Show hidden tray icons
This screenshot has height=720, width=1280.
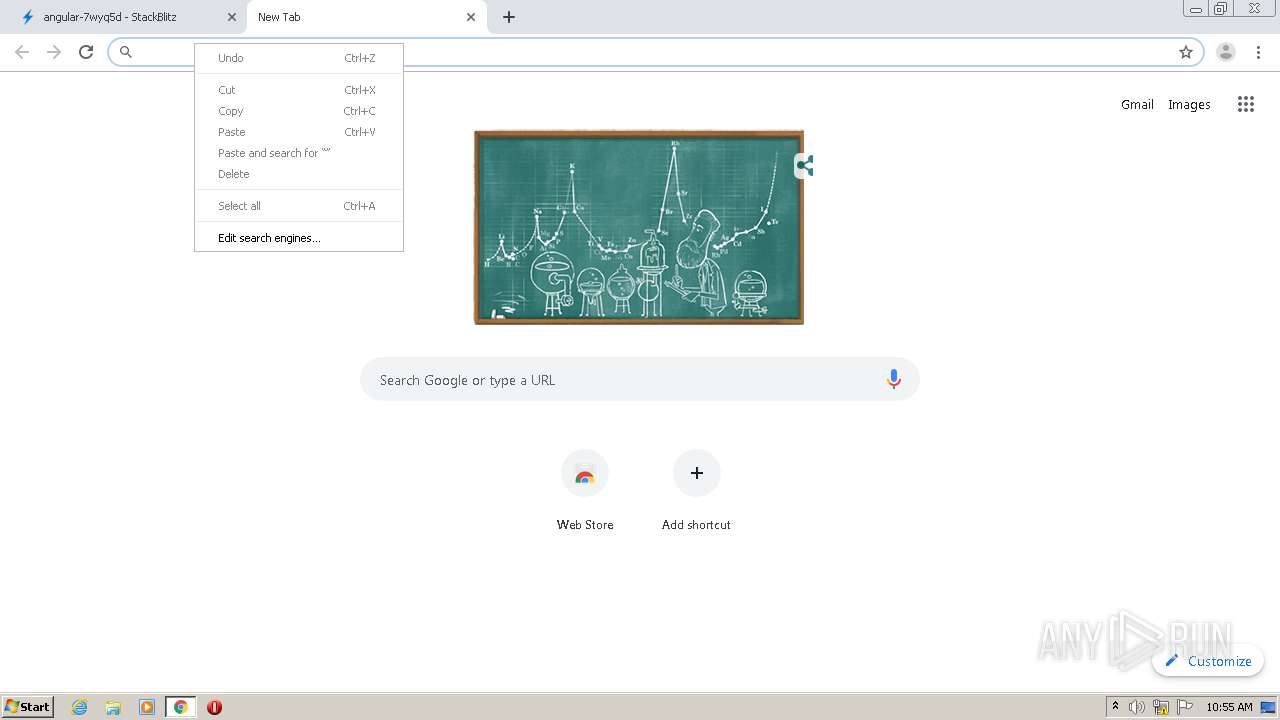click(1115, 707)
